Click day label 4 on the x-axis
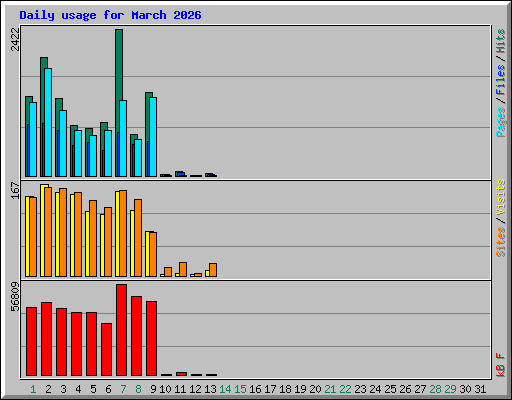 (x=78, y=389)
